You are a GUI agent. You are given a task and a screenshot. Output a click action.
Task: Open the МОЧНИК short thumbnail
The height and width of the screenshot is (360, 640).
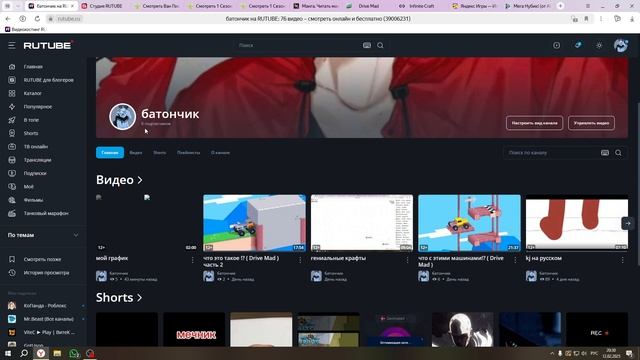coord(194,330)
